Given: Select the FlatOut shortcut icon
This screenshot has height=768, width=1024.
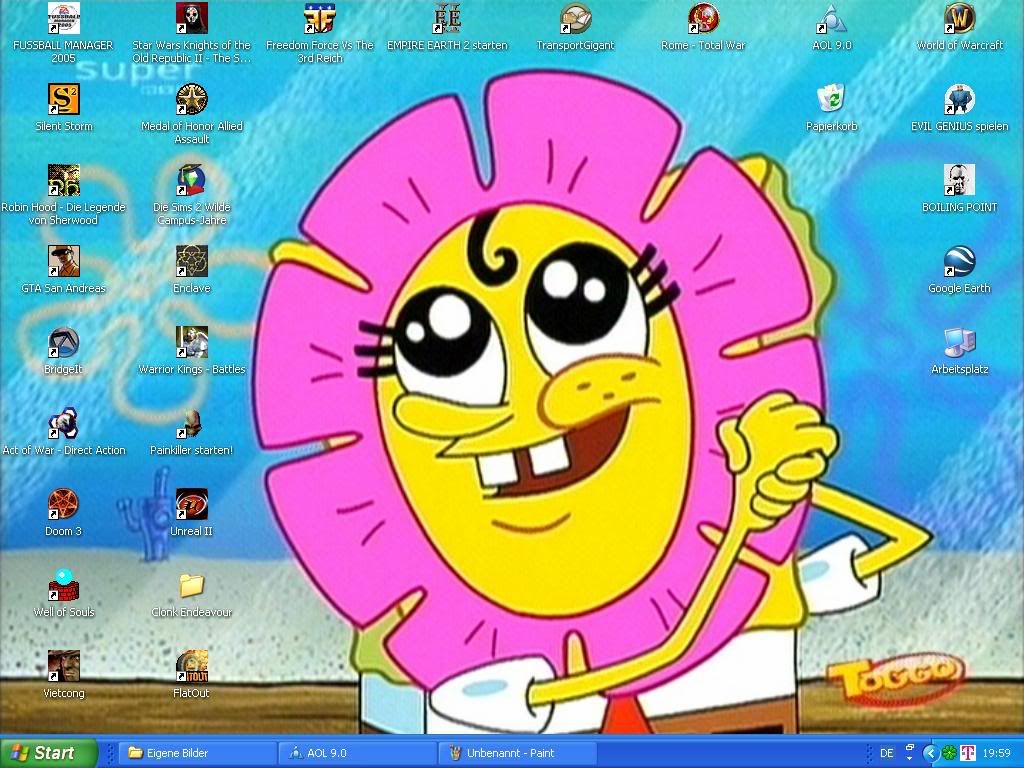Looking at the screenshot, I should (x=191, y=666).
